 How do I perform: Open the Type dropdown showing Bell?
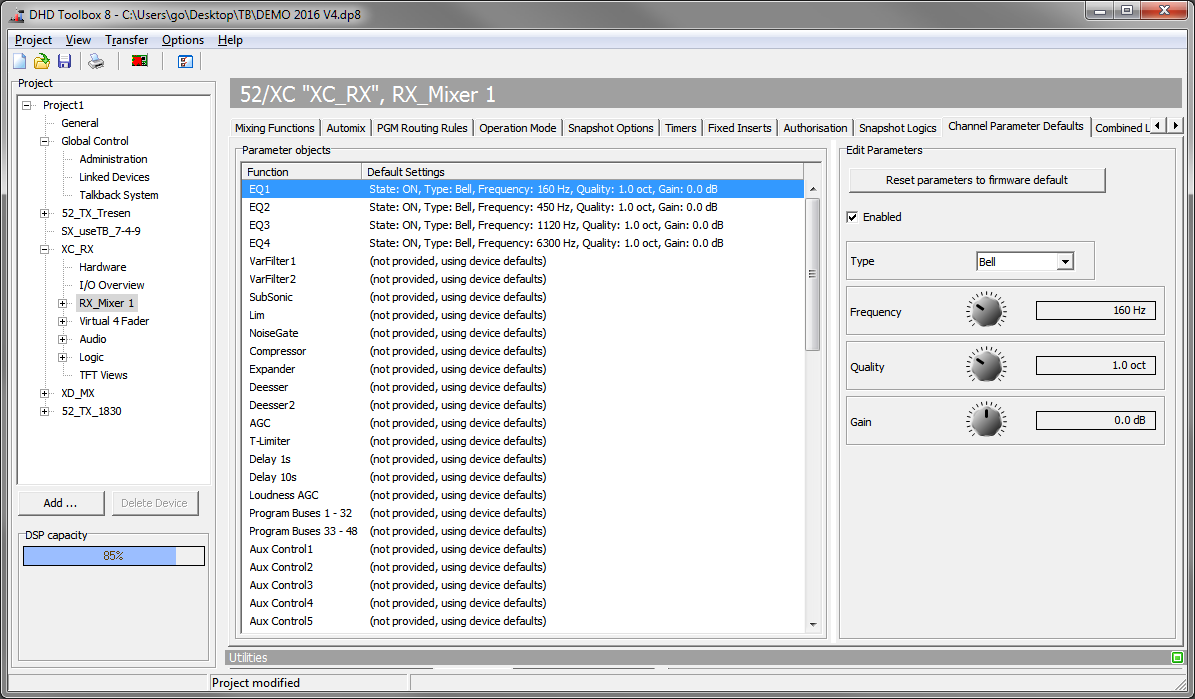[1066, 260]
